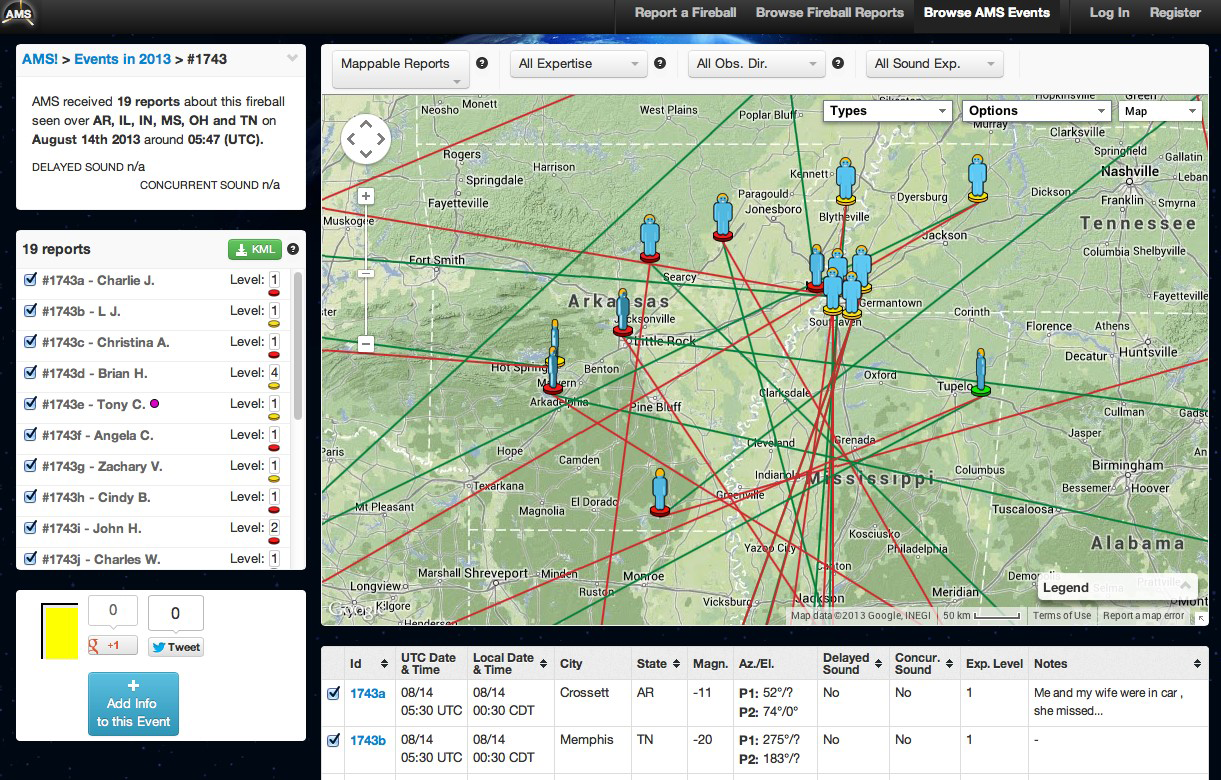Click the map pan control arrows
This screenshot has width=1221, height=780.
pyautogui.click(x=366, y=140)
